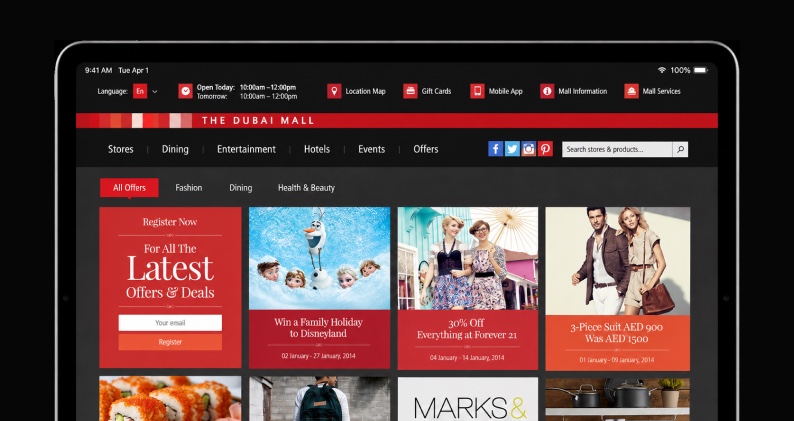This screenshot has height=421, width=794.
Task: Switch to Health & Beauty tab
Action: (306, 187)
